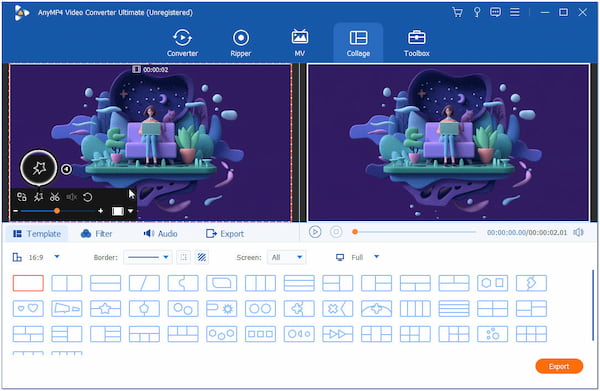Viewport: 600px width, 391px height.
Task: Select the three horizontal rows template
Action: click(299, 283)
